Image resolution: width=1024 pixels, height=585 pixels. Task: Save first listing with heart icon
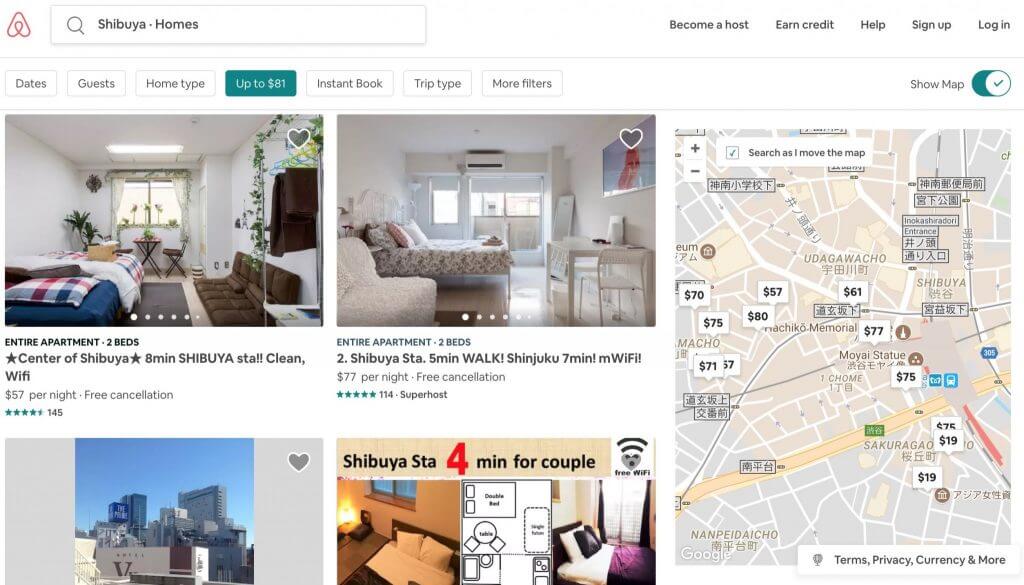[298, 138]
